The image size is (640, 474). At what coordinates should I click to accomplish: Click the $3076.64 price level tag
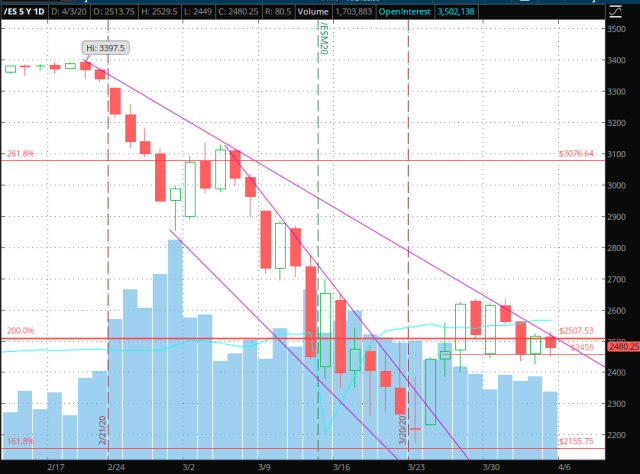576,154
